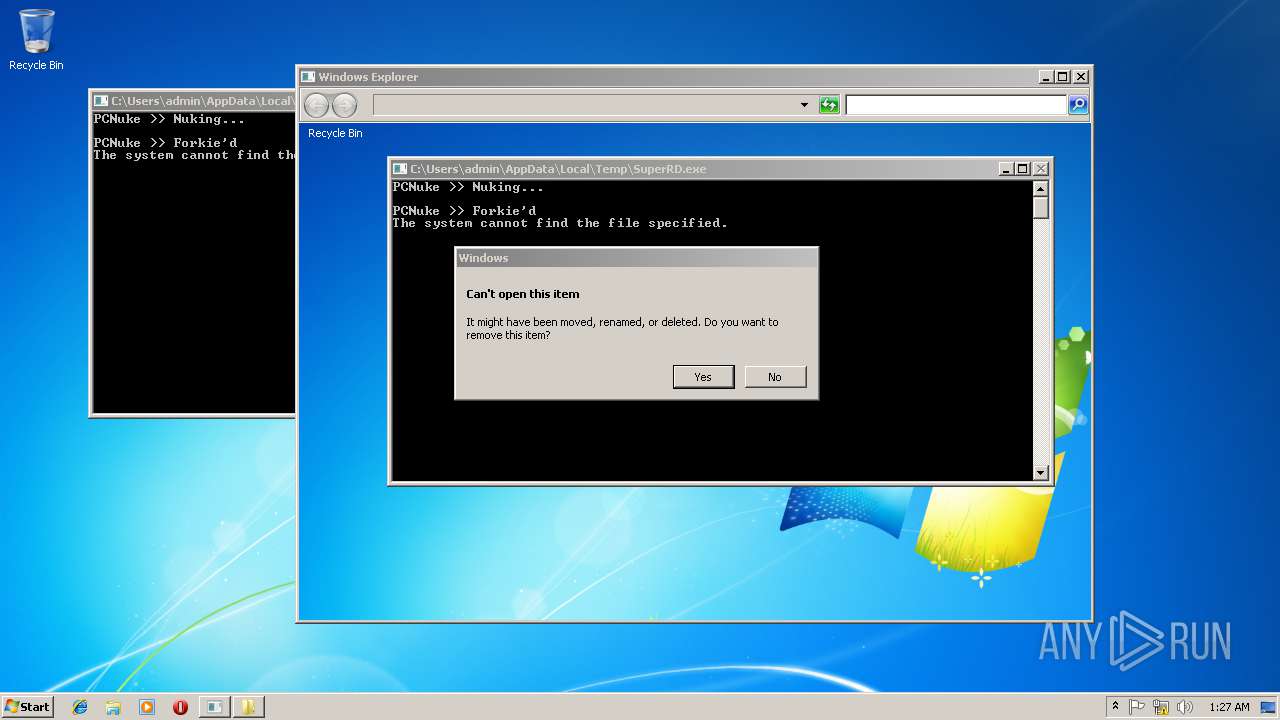Open the file explorer taskbar icon
Screen dimensions: 1280x720
pyautogui.click(x=113, y=707)
